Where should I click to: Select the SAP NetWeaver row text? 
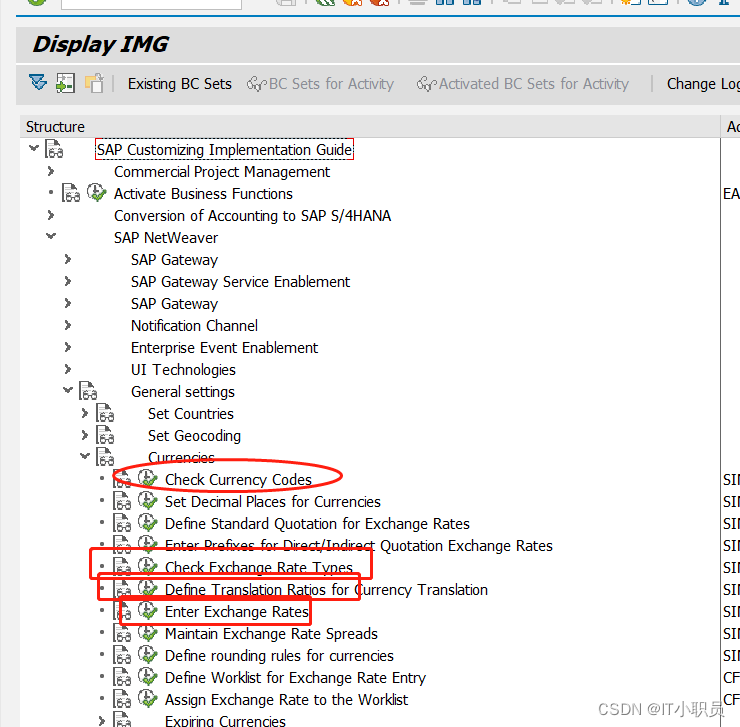point(166,237)
